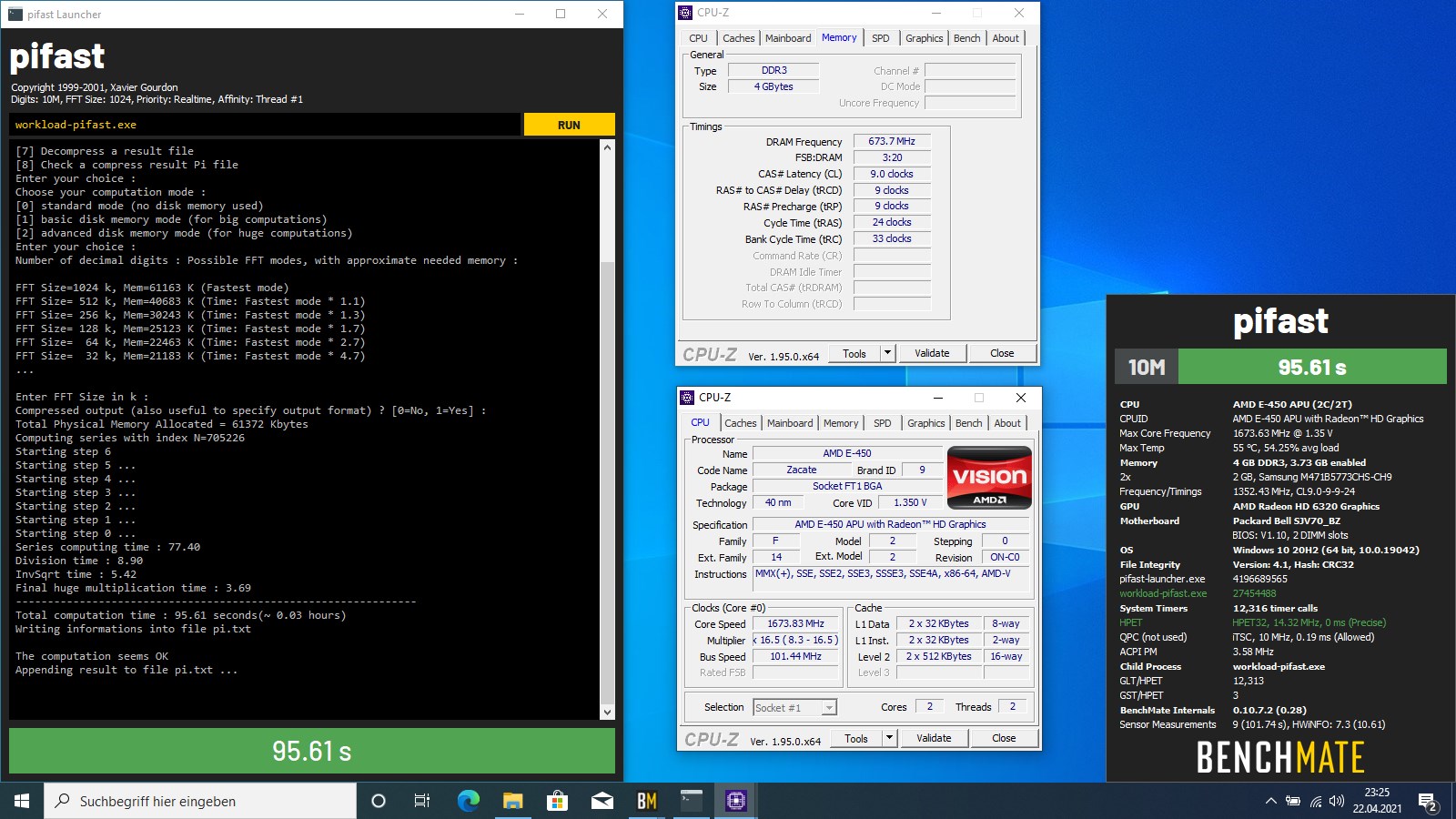Click battery status tray icon
Screen dimensions: 1456x819
coord(1293,801)
